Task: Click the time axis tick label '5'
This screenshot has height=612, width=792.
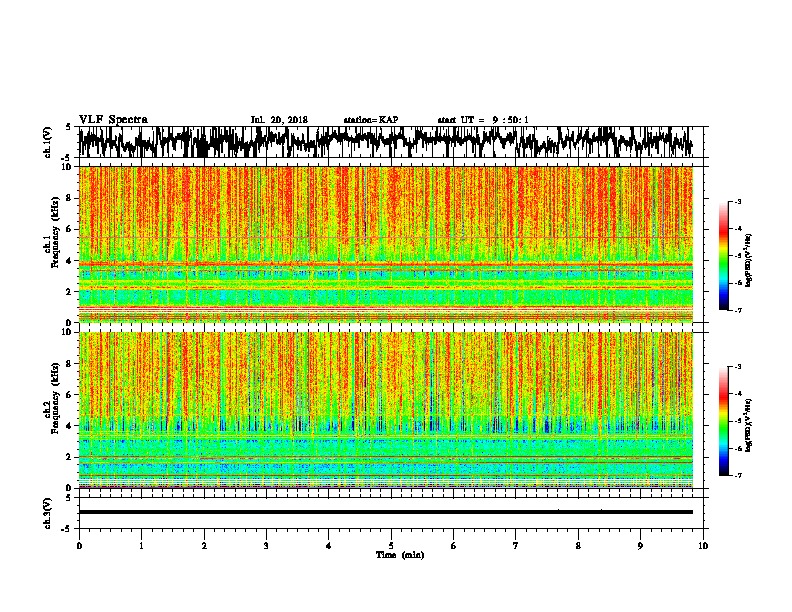Action: pos(391,546)
